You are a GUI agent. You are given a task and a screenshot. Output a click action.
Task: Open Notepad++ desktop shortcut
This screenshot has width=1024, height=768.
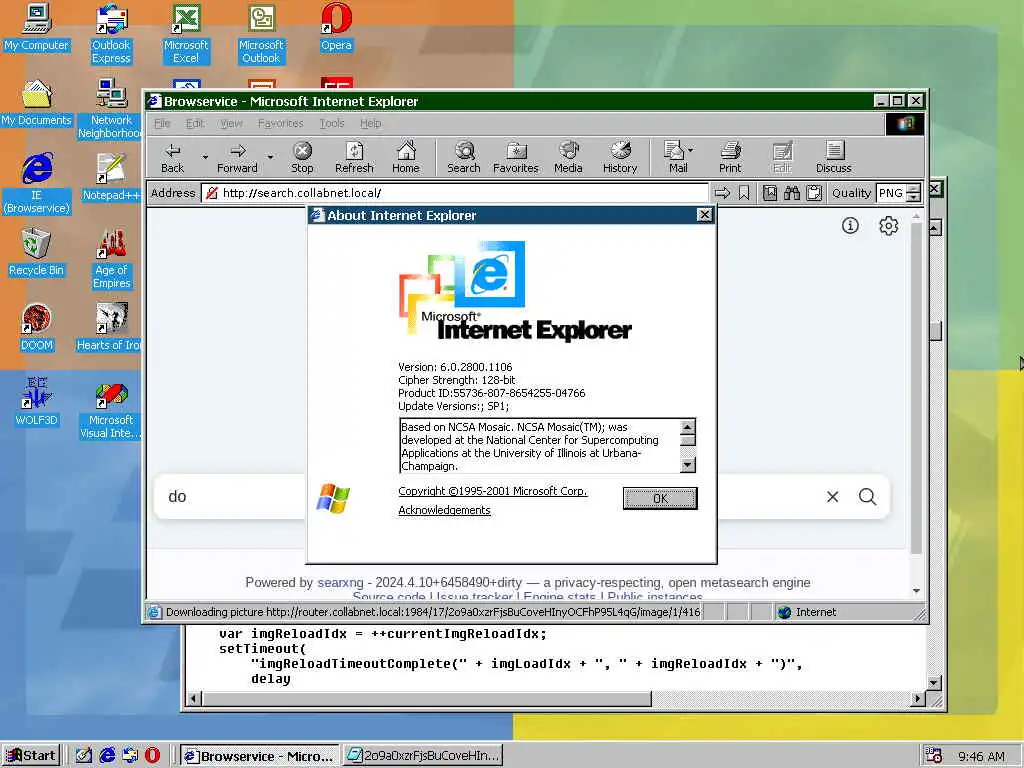[111, 178]
